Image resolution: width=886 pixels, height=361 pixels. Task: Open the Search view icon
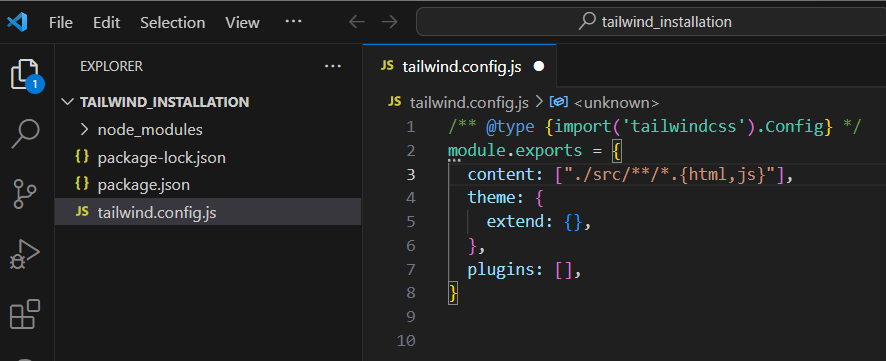click(x=25, y=134)
